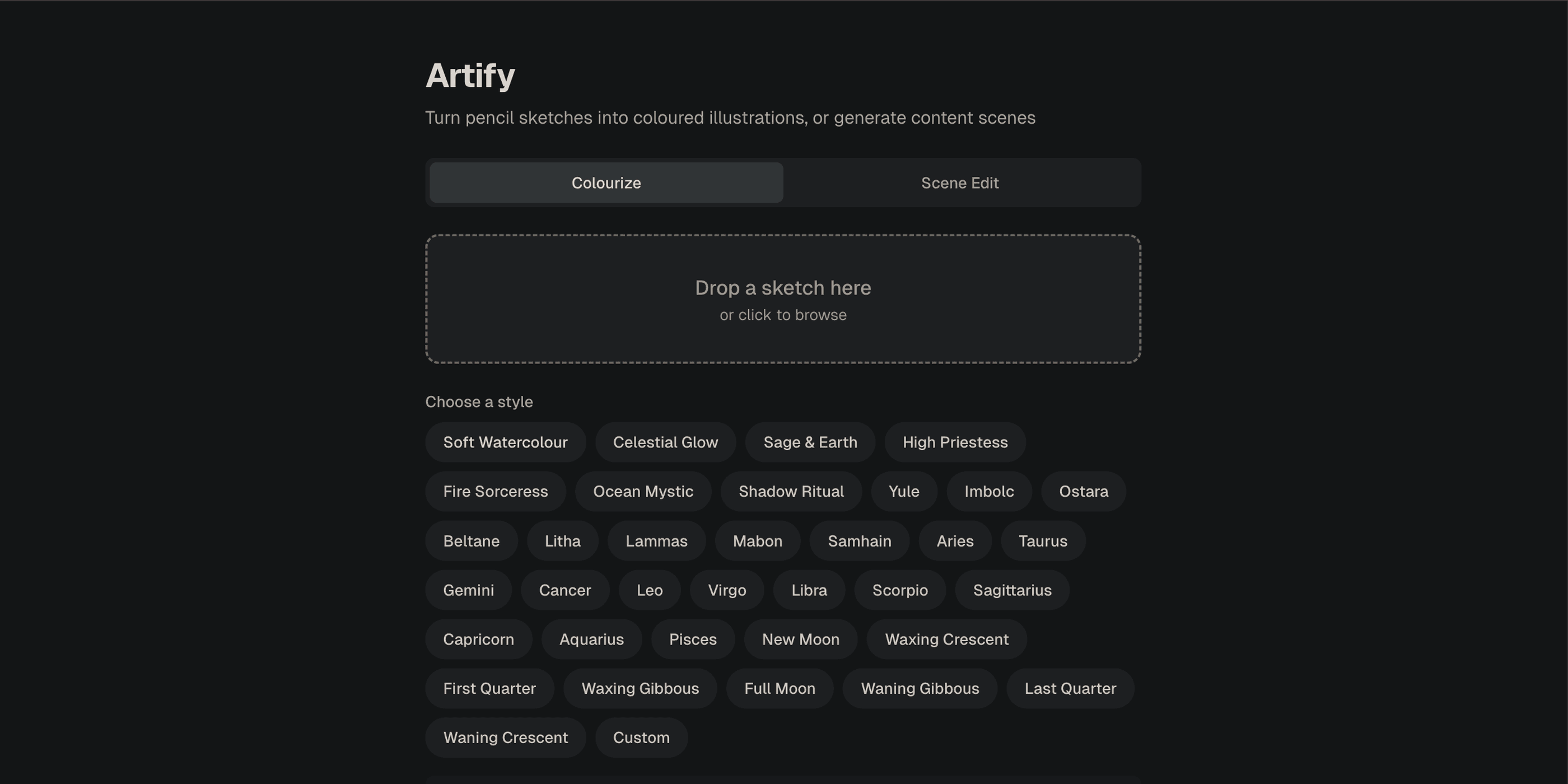The width and height of the screenshot is (1568, 784).
Task: Select the Shadow Ritual style
Action: (x=791, y=491)
